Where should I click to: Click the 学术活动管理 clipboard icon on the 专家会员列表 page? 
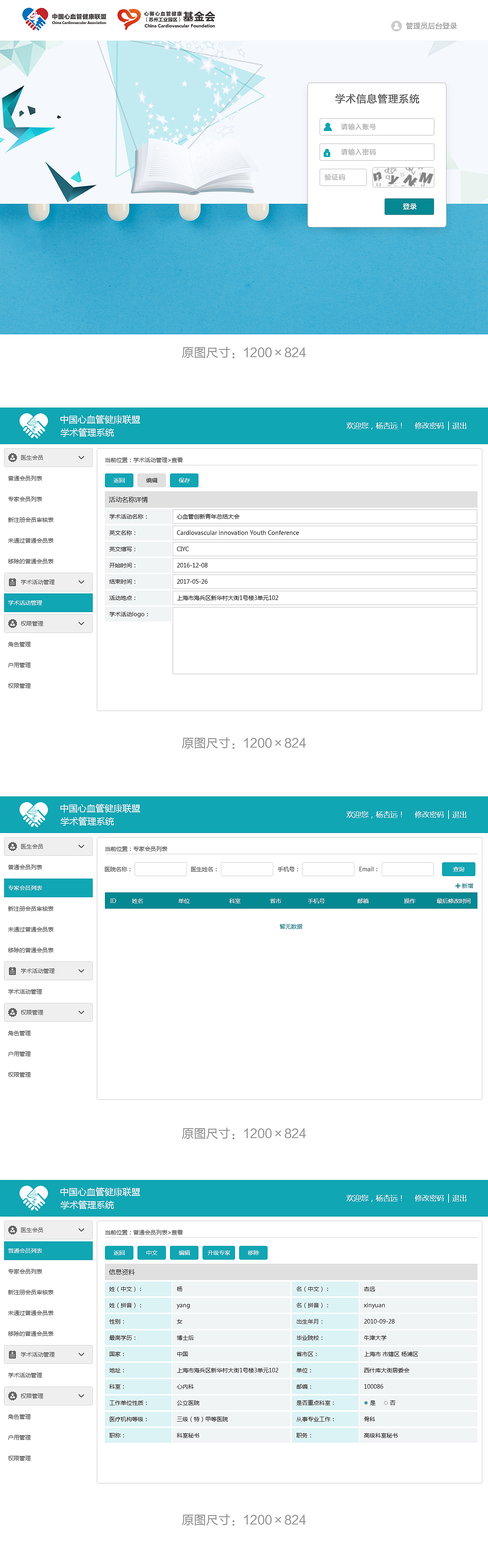pyautogui.click(x=12, y=971)
